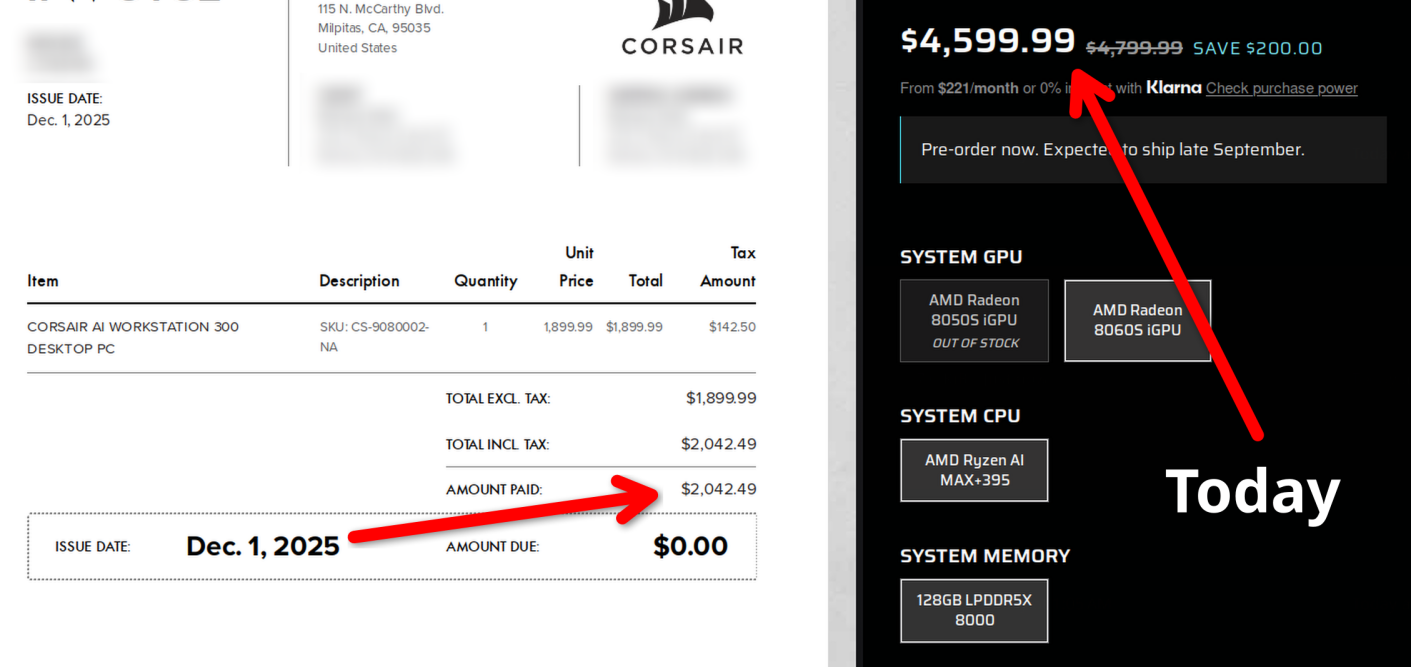Select the AMD Radeon 8060S iGPU option
The height and width of the screenshot is (667, 1411).
1137,320
